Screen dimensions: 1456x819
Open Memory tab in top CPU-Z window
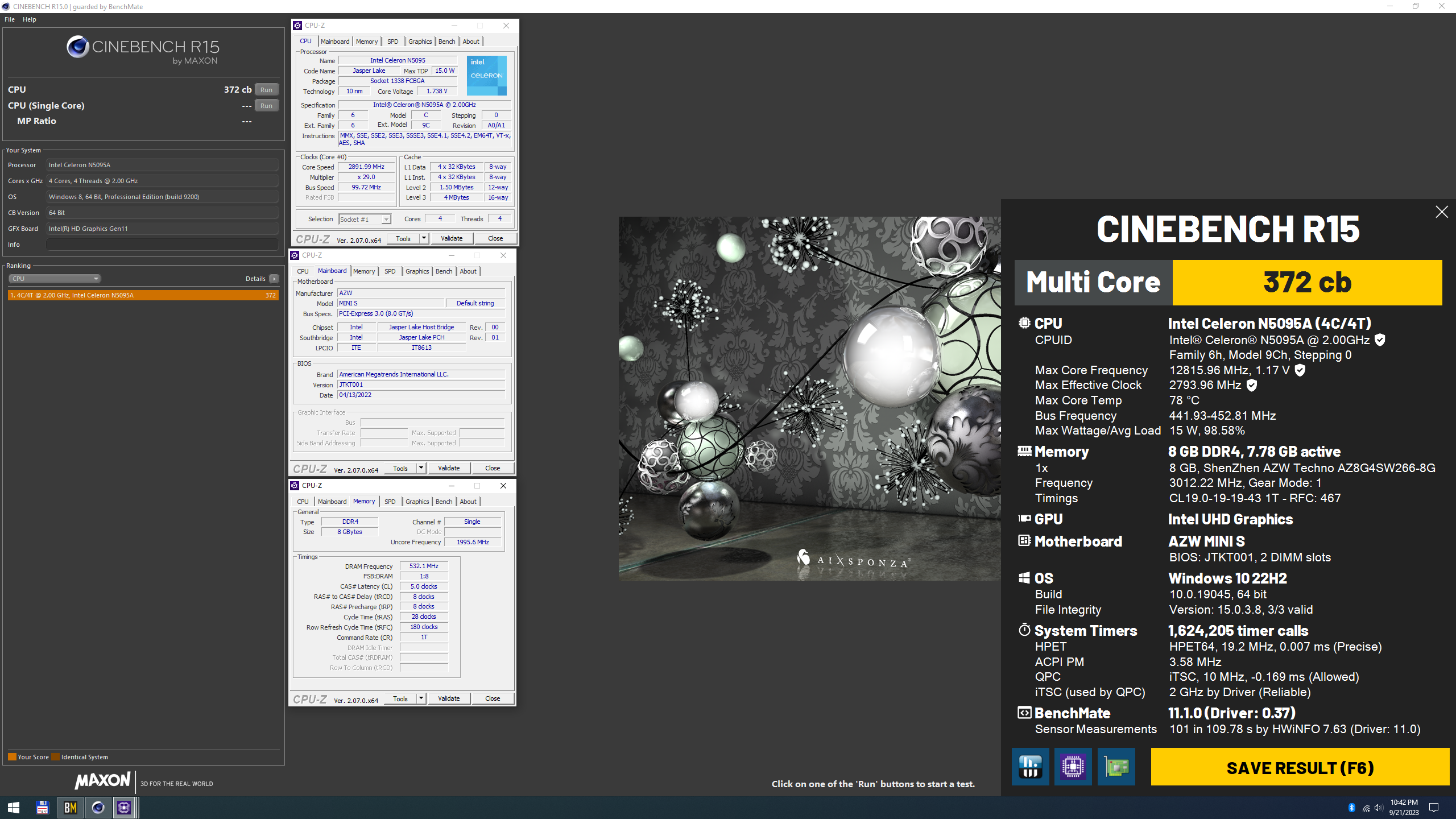coord(367,42)
